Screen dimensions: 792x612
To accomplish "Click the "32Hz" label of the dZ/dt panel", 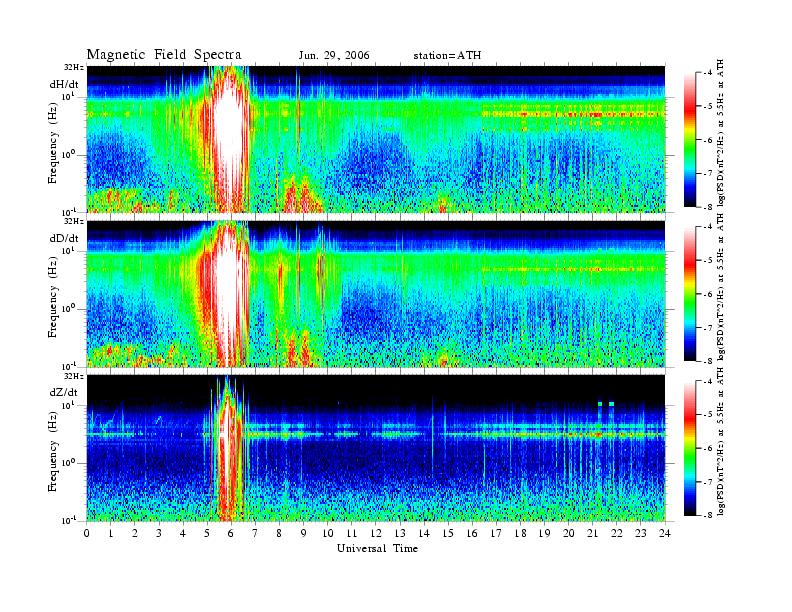I will pos(74,376).
